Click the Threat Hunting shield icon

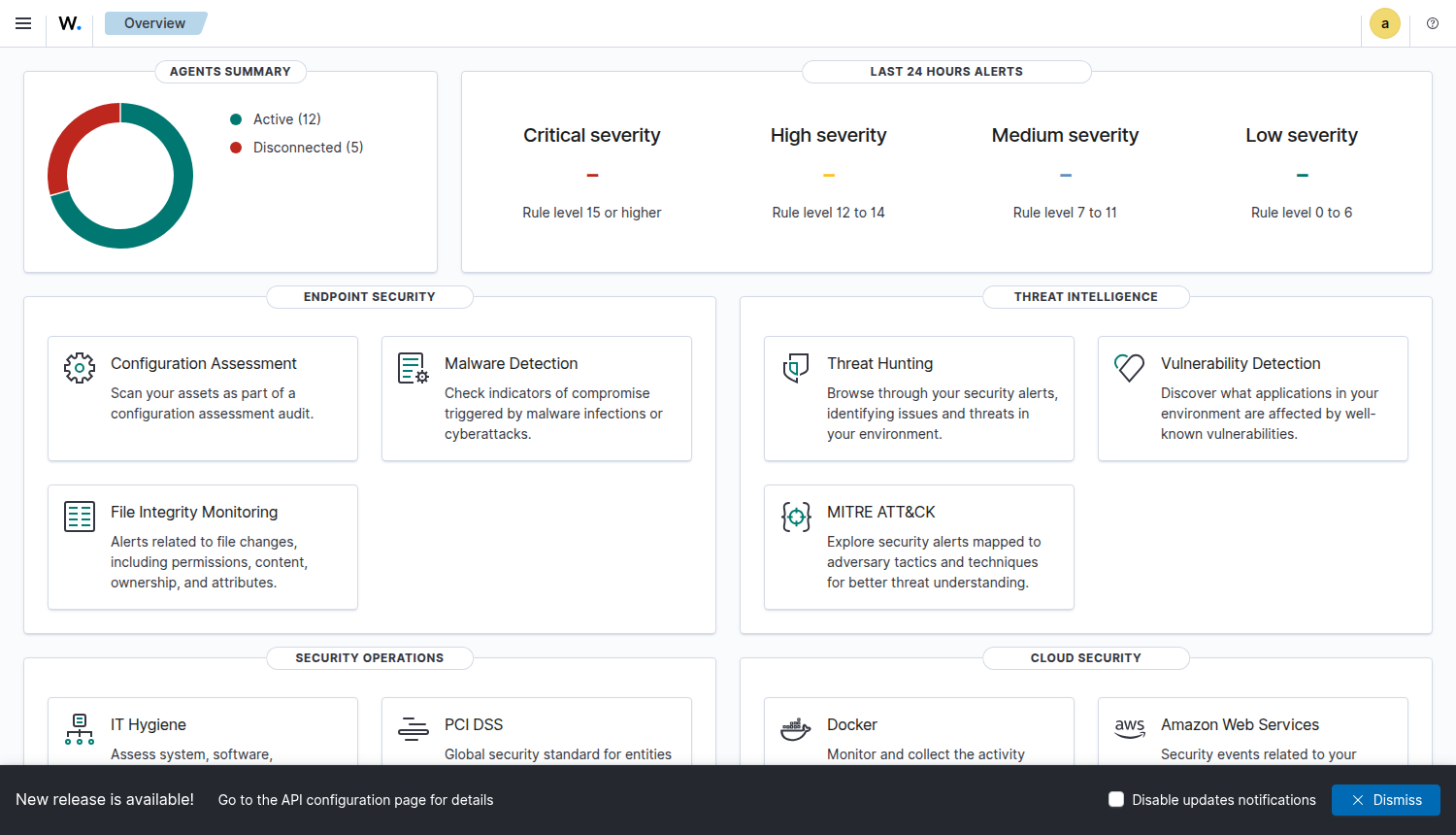[x=796, y=368]
